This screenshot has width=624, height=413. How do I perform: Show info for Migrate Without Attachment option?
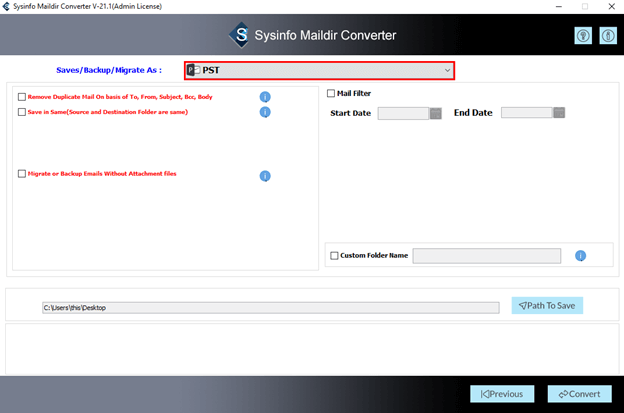[265, 176]
